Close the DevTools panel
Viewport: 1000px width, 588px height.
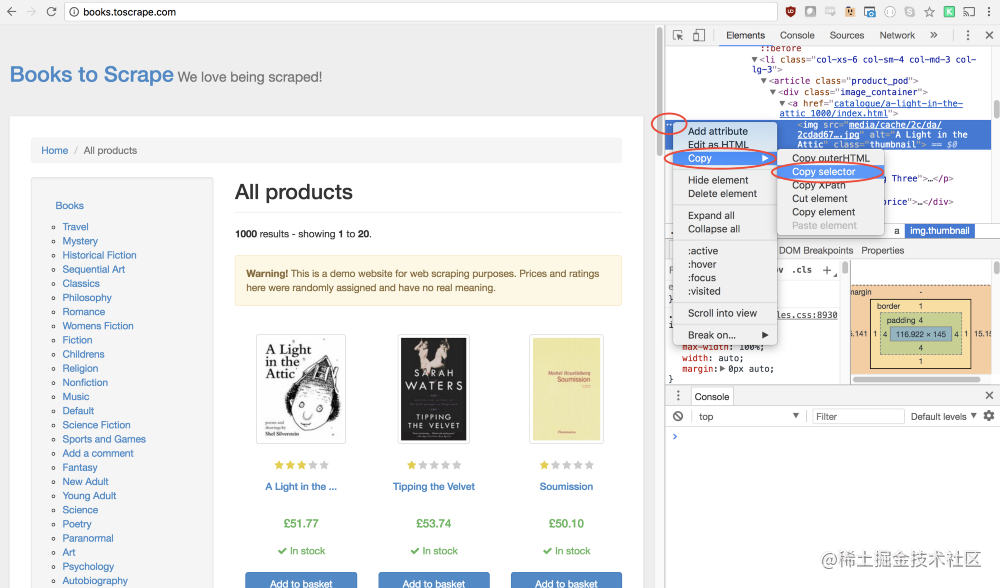(x=989, y=35)
